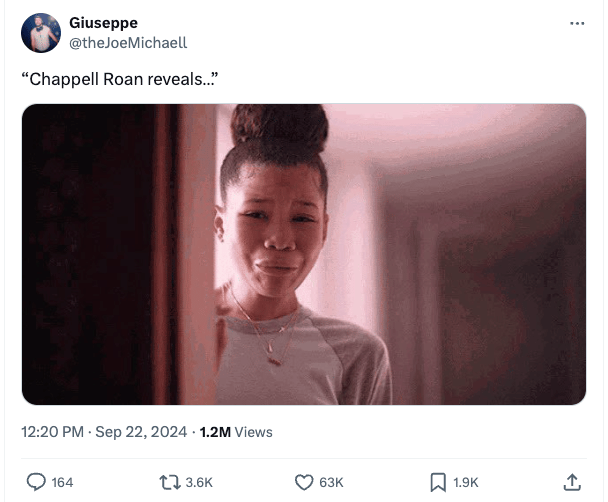Viewport: 608px width, 502px height.
Task: Click the 1.9K bookmarks count
Action: (466, 482)
